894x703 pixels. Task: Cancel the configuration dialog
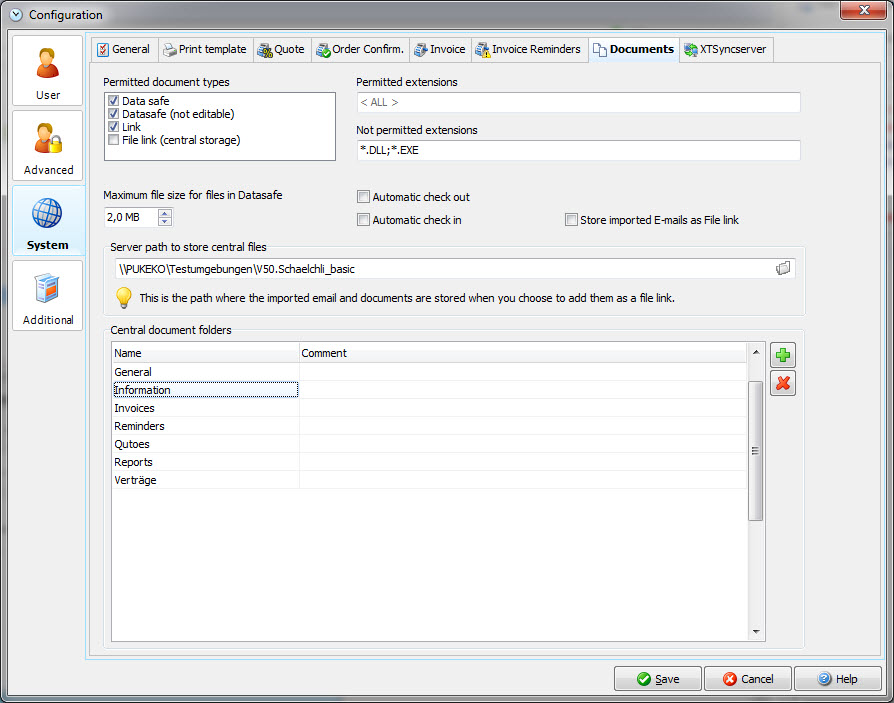747,679
